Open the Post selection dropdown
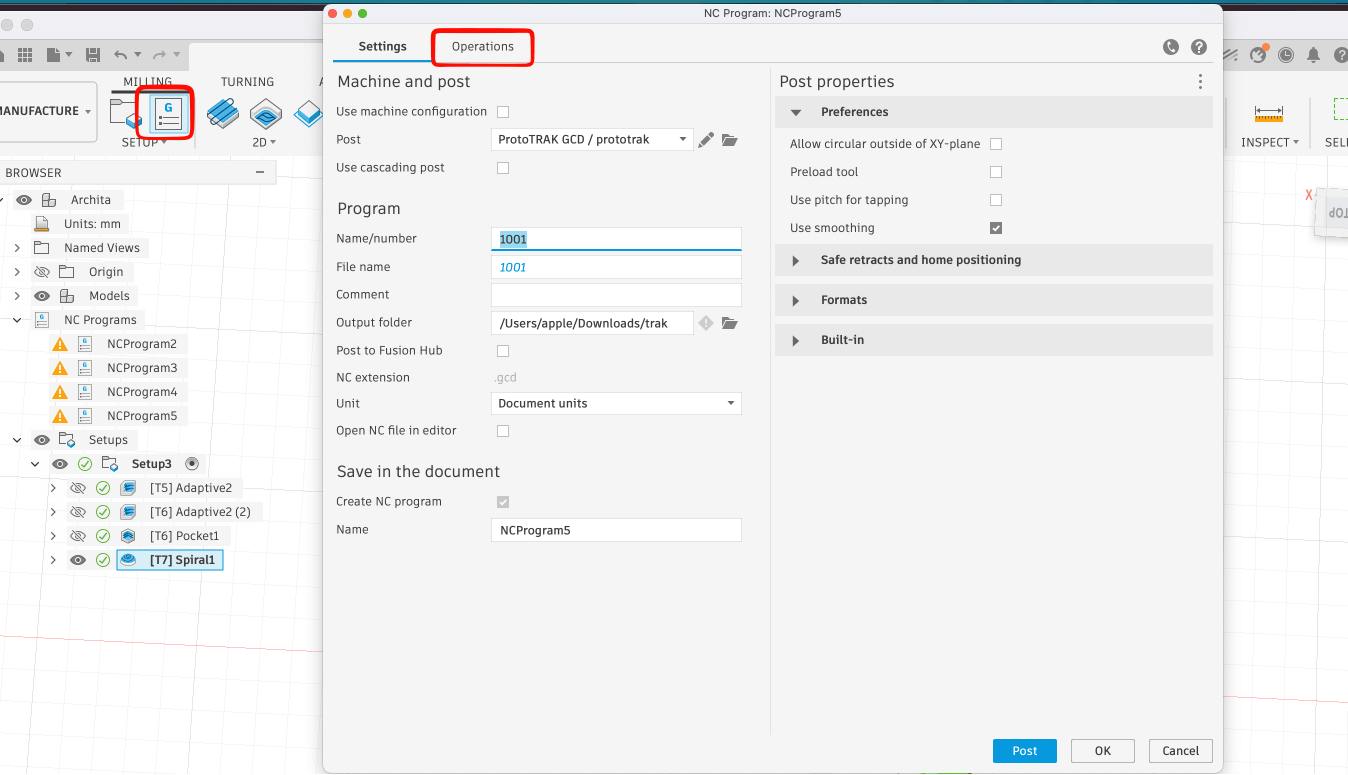This screenshot has width=1348, height=775. [592, 140]
